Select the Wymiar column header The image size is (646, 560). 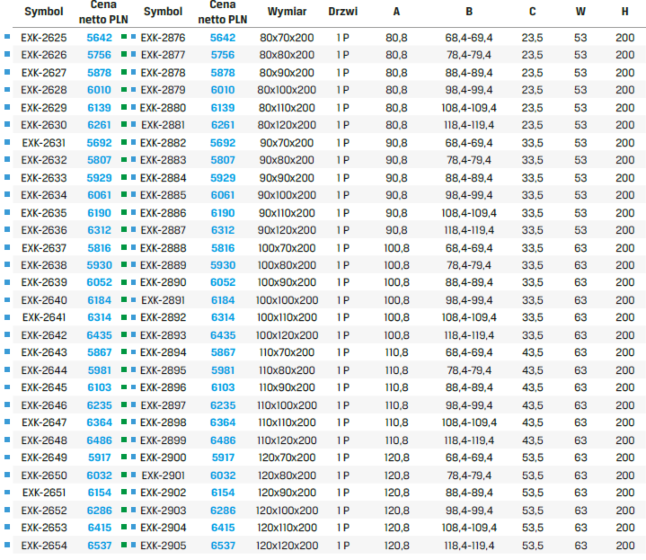point(287,12)
